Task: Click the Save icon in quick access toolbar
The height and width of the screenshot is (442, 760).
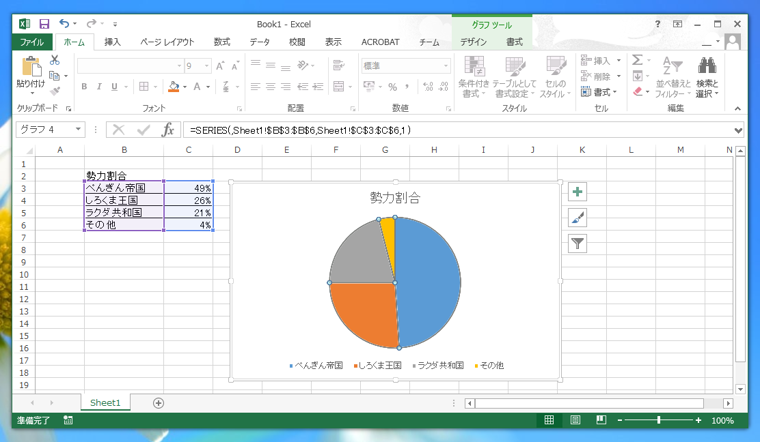Action: (44, 24)
